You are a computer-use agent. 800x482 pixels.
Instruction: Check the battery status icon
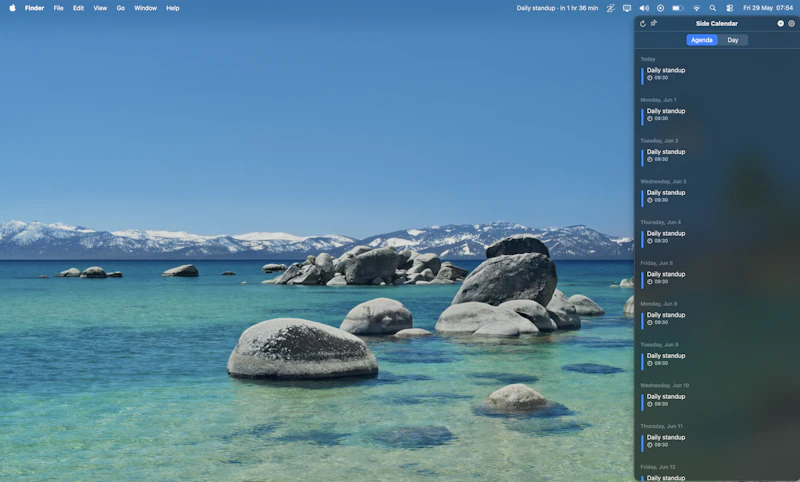click(678, 8)
